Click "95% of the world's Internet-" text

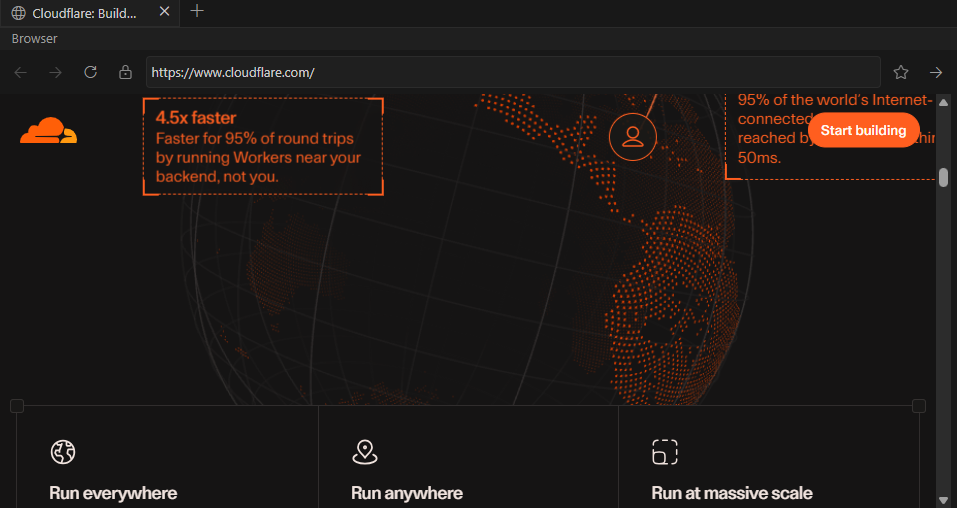835,100
